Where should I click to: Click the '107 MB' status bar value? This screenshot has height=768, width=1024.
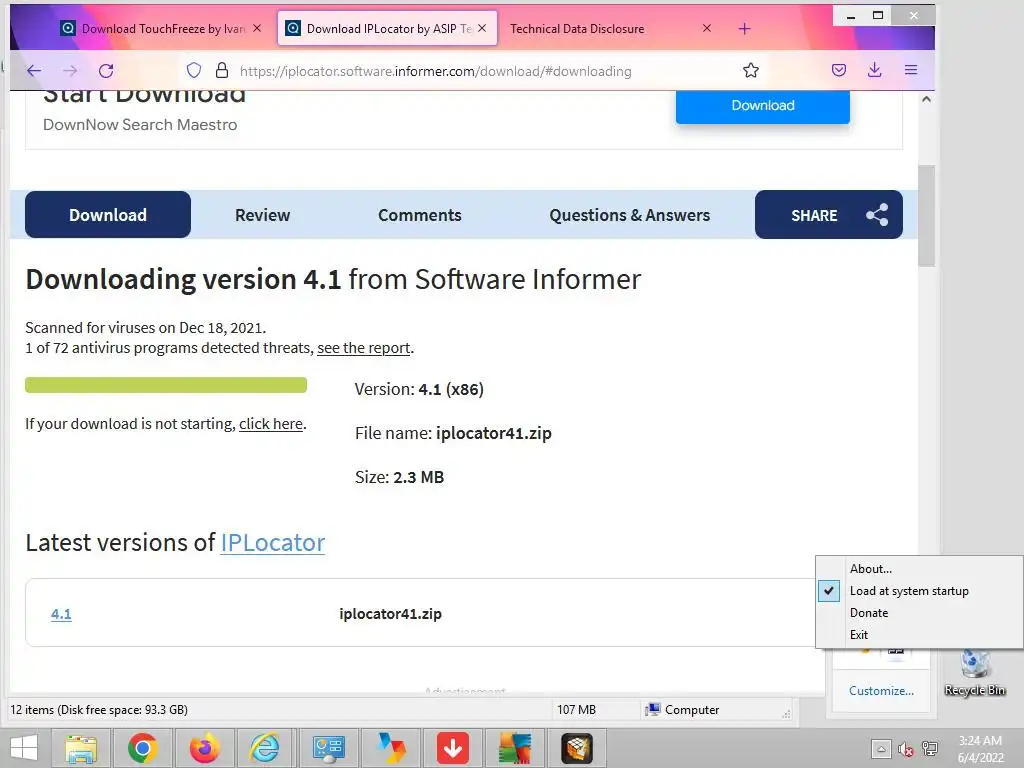576,710
